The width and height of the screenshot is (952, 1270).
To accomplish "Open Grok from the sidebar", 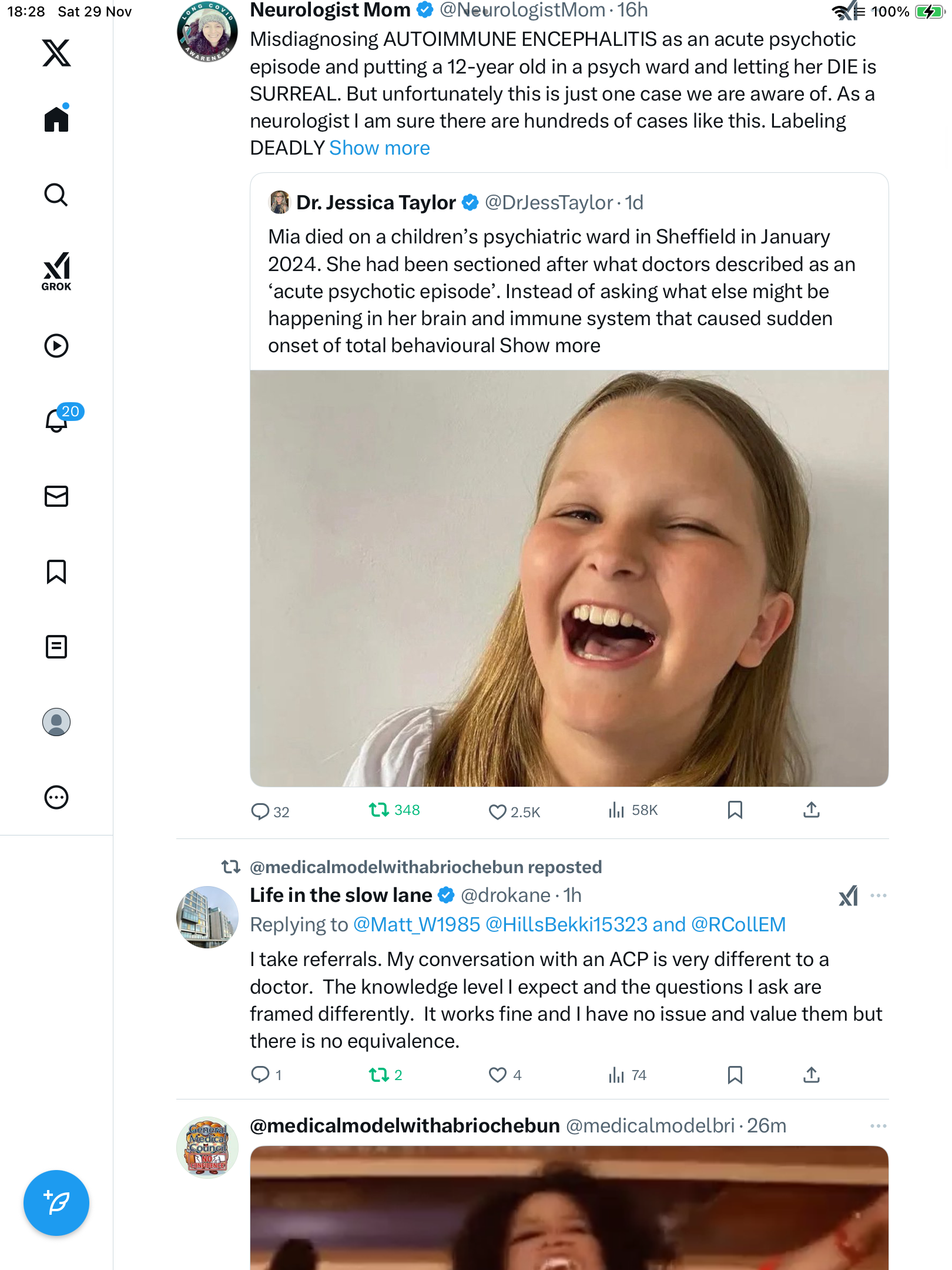I will point(56,271).
